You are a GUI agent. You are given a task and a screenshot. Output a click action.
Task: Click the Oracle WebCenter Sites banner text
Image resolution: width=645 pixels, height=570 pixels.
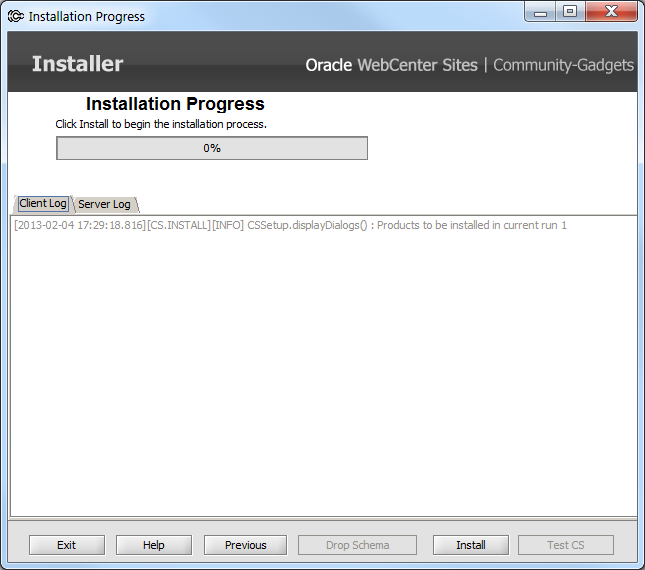point(392,65)
